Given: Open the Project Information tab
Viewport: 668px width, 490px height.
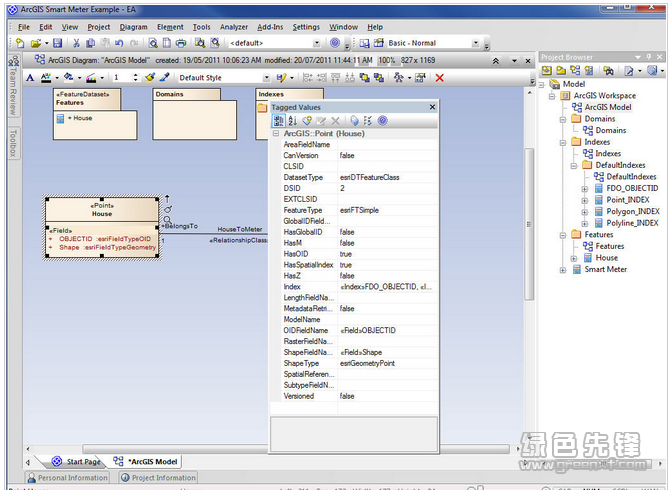Looking at the screenshot, I should tap(158, 478).
